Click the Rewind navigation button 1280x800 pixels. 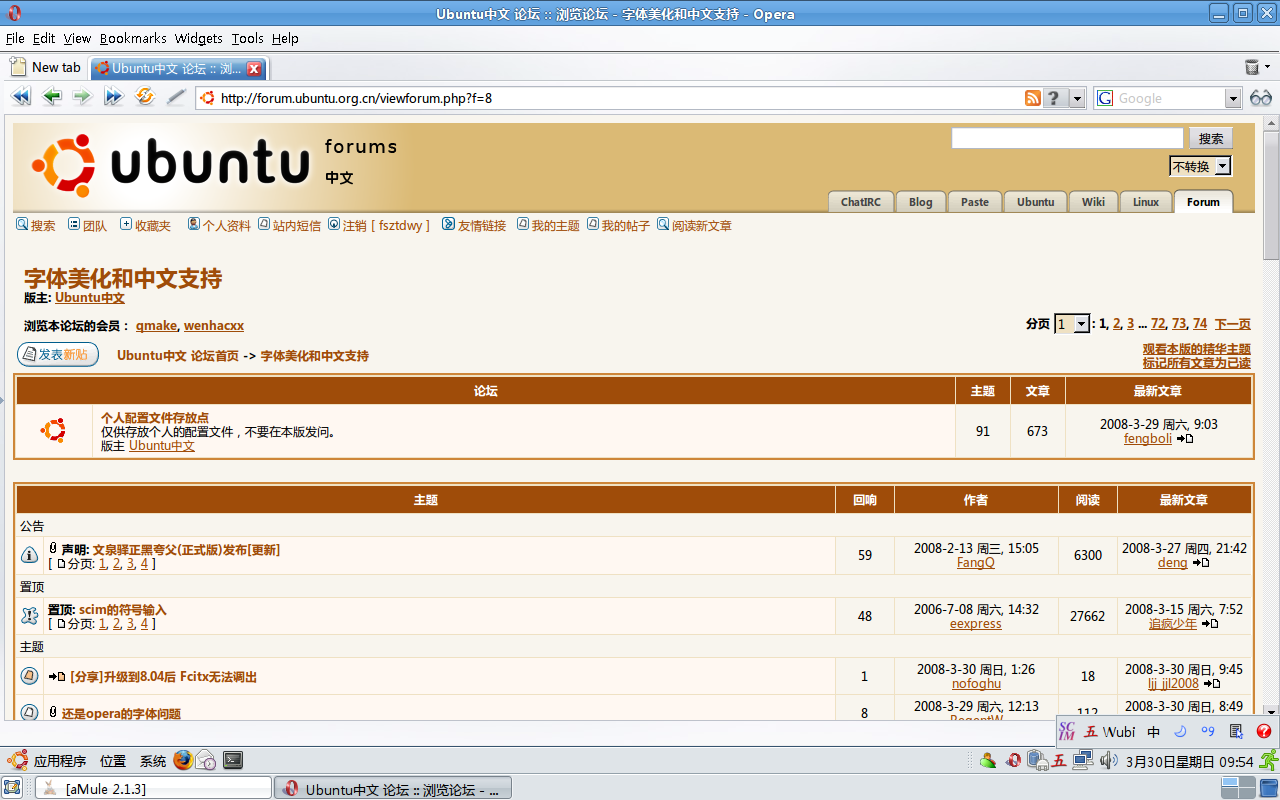point(21,97)
